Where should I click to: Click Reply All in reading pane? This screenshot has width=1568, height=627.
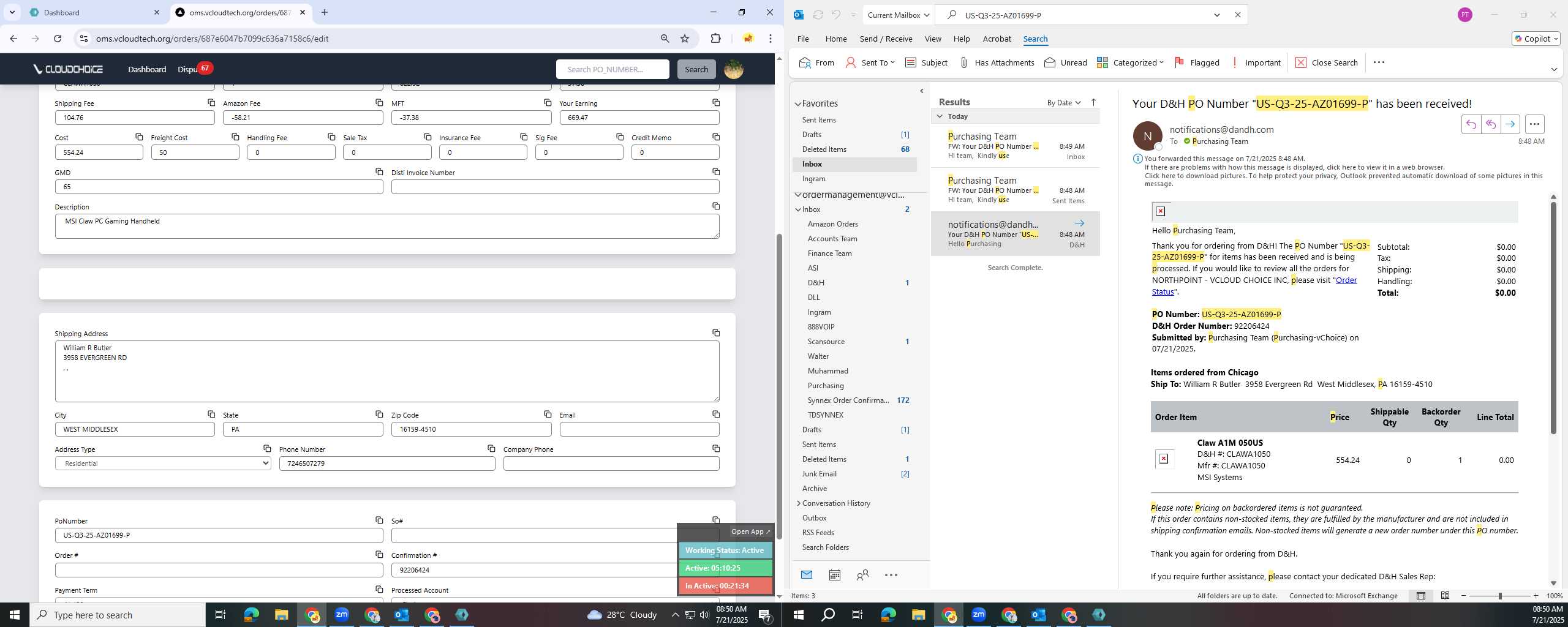[x=1490, y=124]
